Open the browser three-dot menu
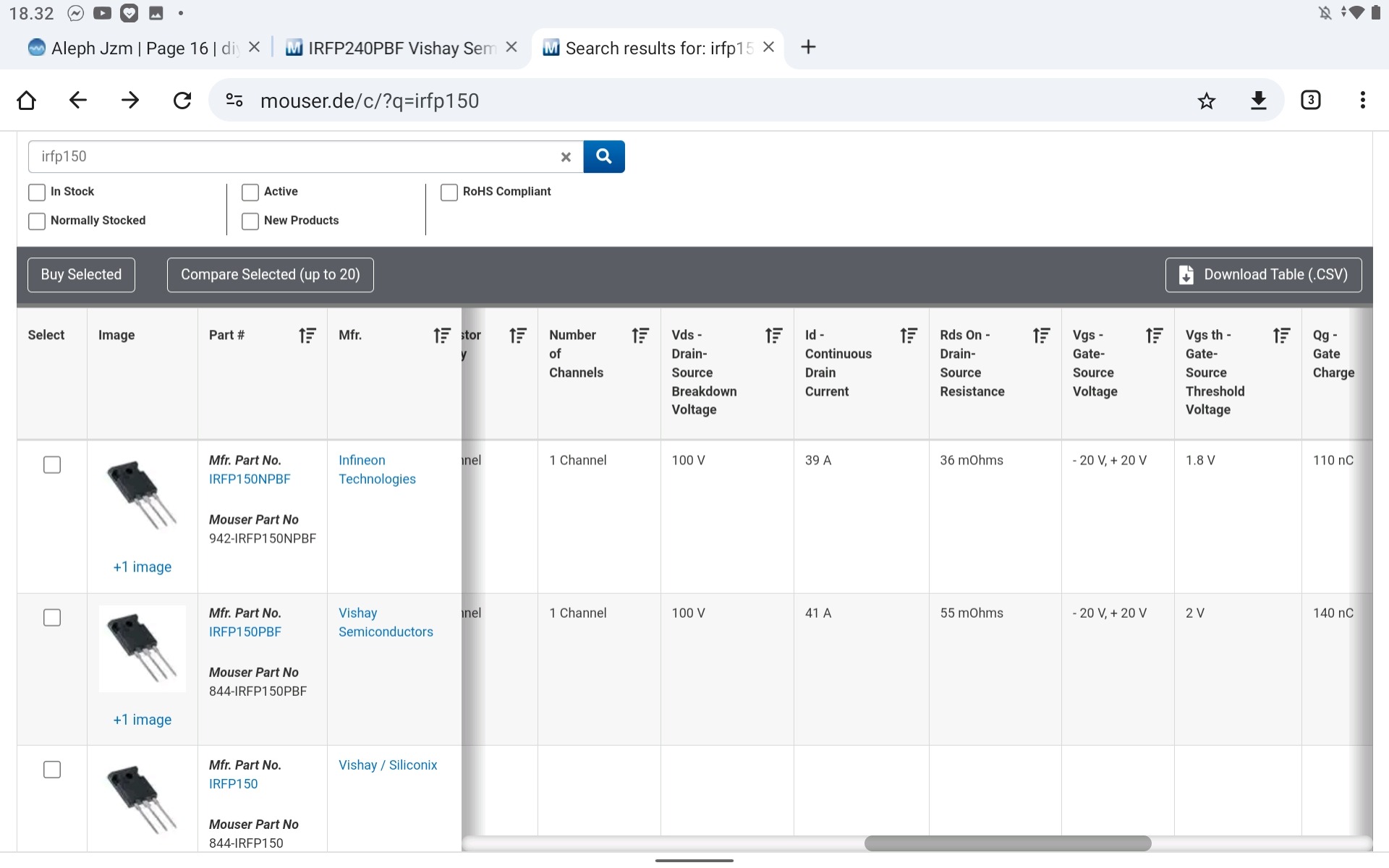This screenshot has width=1389, height=868. 1363,101
